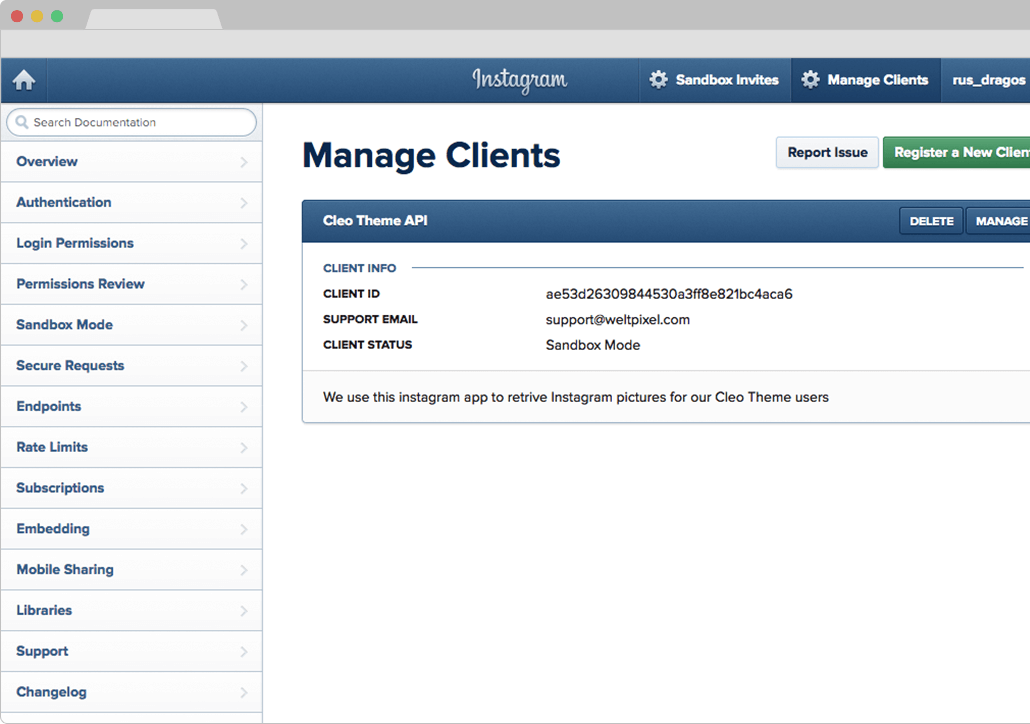Delete the Cleo Theme API client

931,221
